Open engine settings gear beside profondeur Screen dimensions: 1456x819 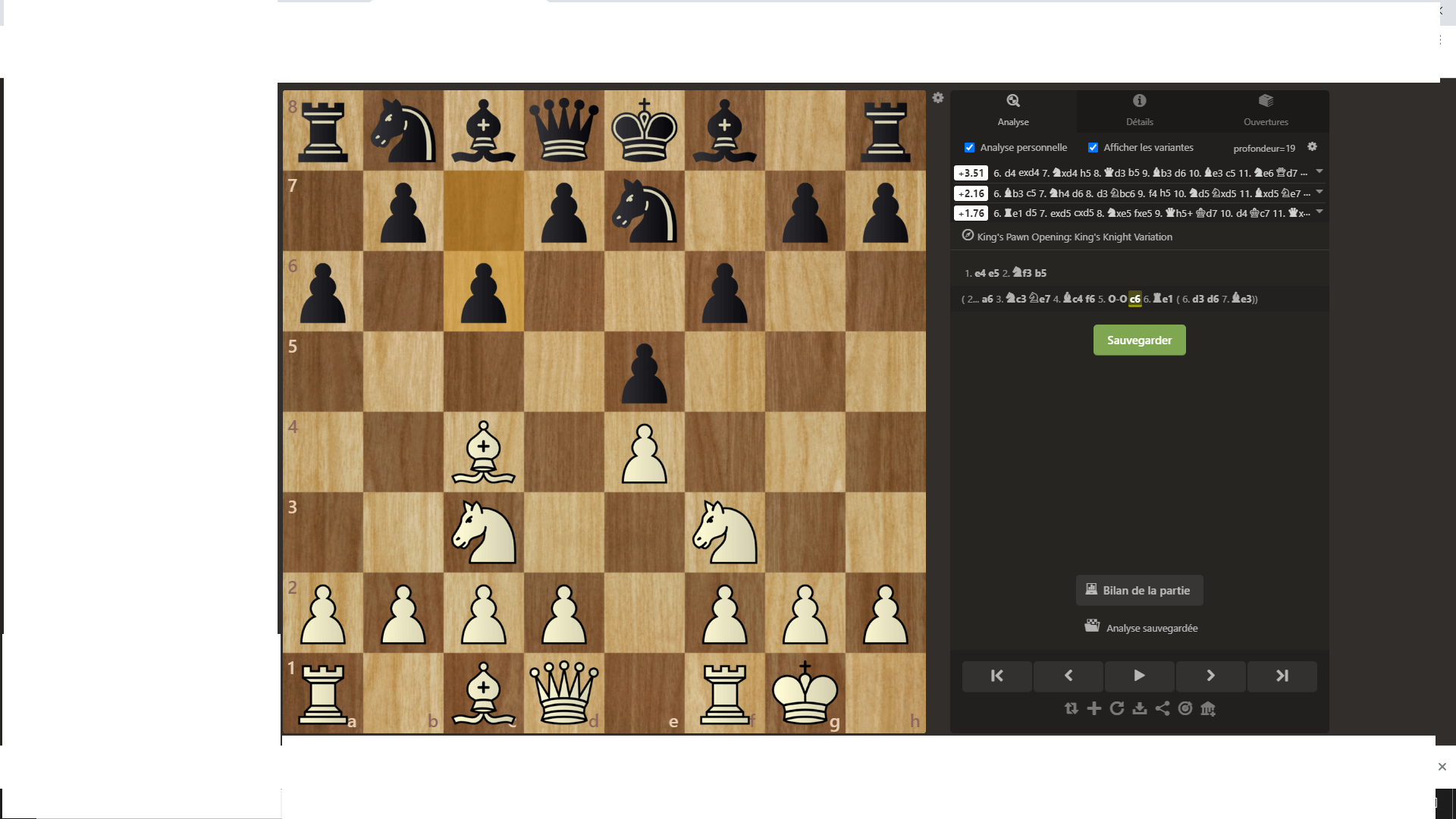coord(1312,147)
